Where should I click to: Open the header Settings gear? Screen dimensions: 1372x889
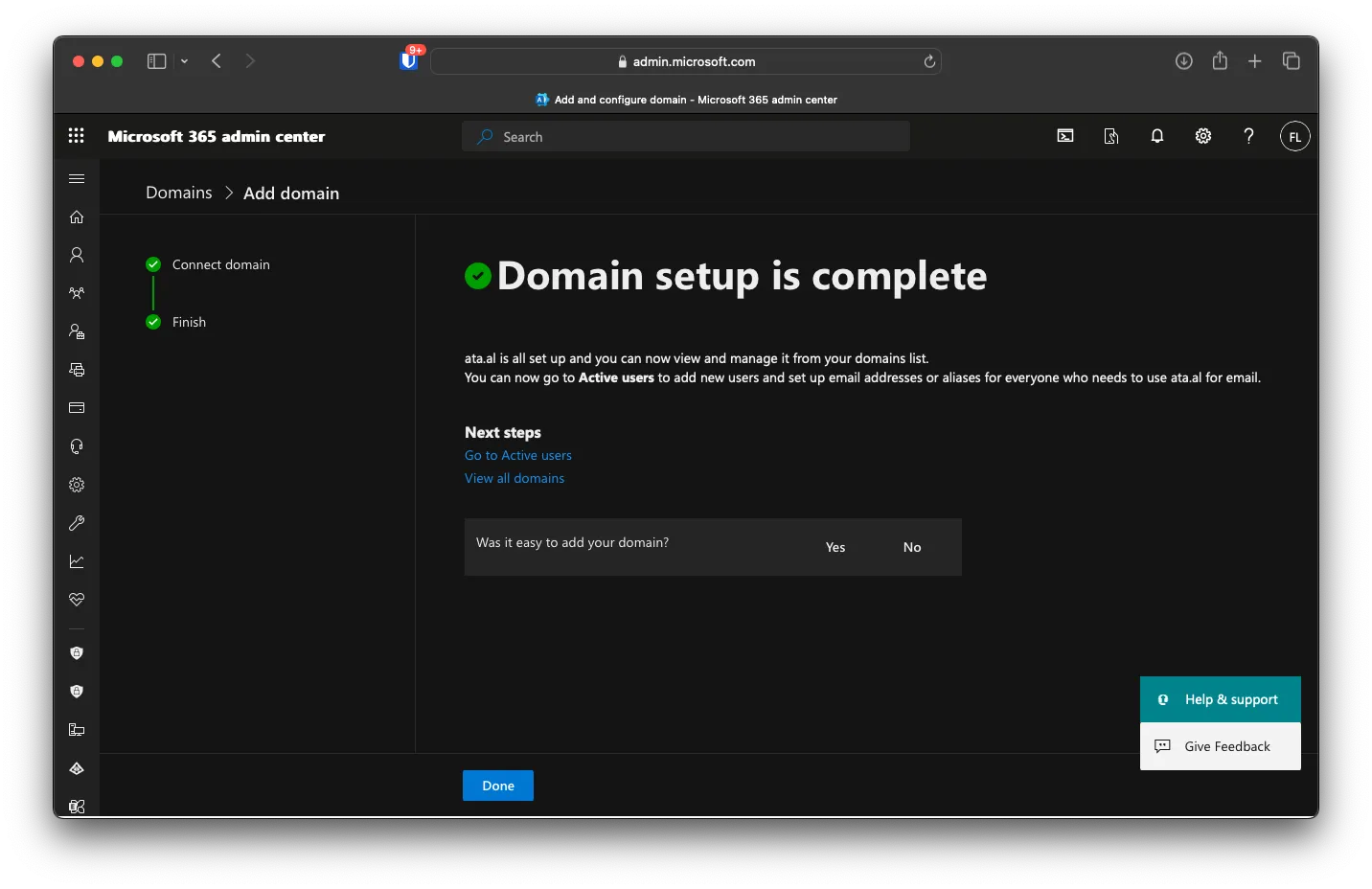click(1203, 136)
